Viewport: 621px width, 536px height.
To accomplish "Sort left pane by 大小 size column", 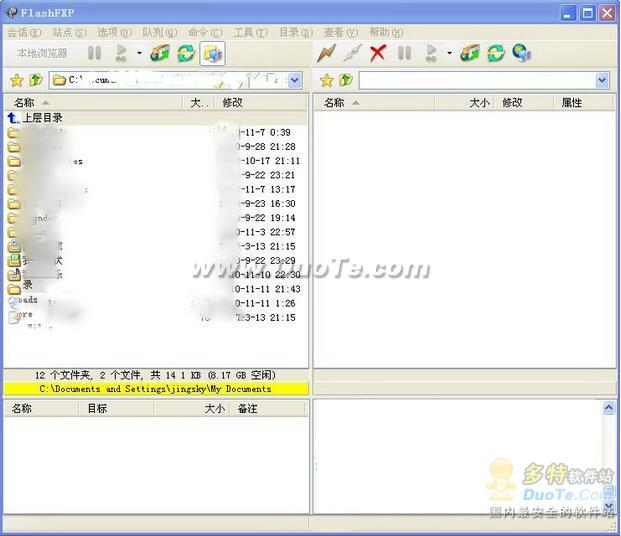I will click(x=198, y=103).
